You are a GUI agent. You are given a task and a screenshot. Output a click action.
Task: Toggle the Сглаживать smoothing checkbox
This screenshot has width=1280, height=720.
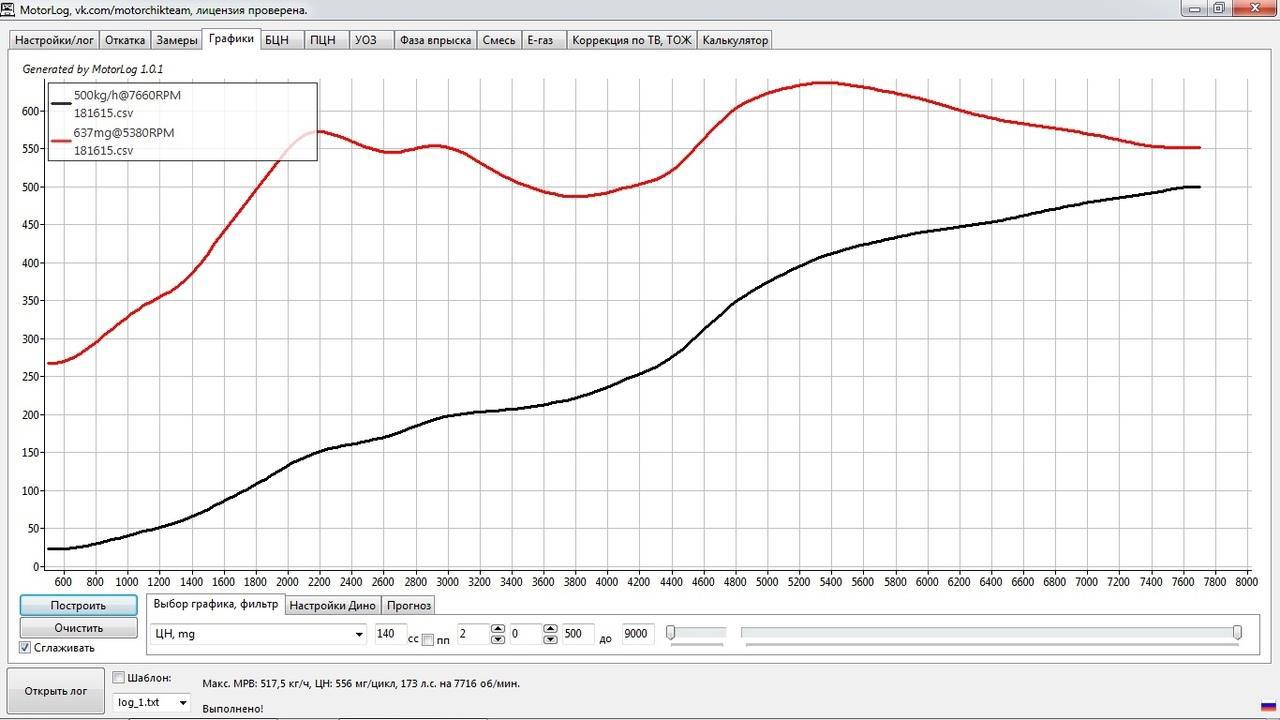pyautogui.click(x=25, y=648)
